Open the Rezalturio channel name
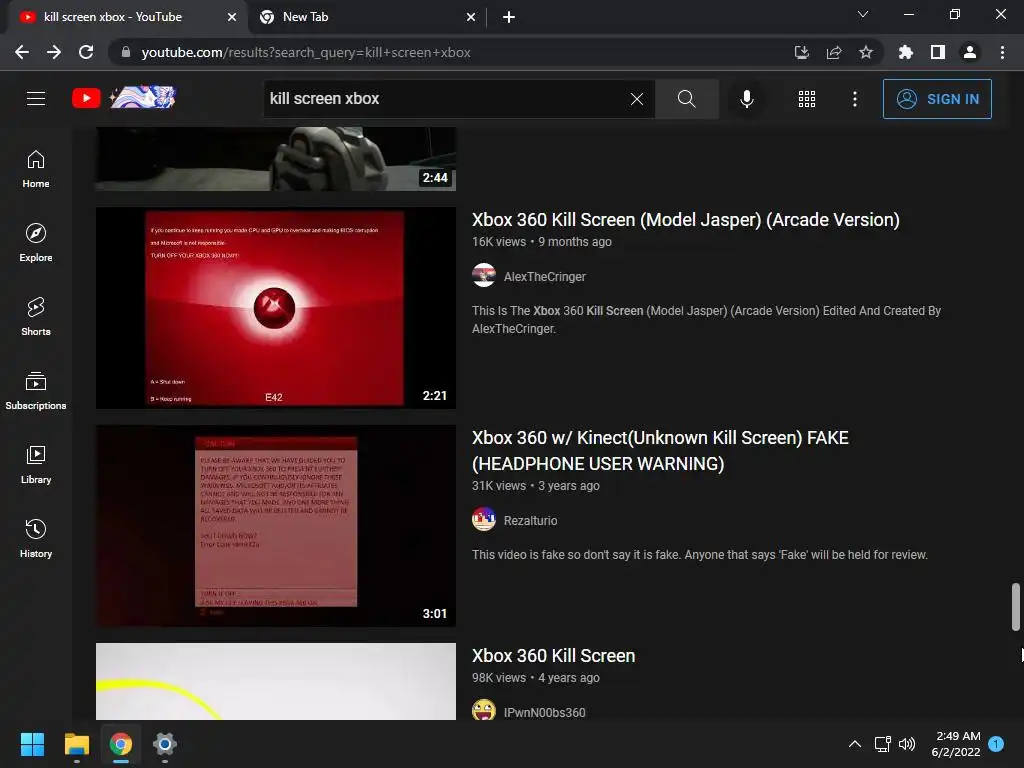1024x768 pixels. point(530,520)
